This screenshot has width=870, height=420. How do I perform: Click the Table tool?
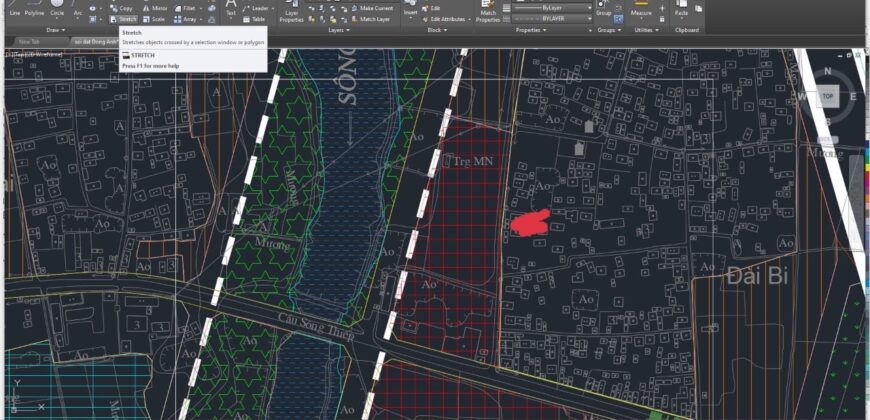pos(254,19)
